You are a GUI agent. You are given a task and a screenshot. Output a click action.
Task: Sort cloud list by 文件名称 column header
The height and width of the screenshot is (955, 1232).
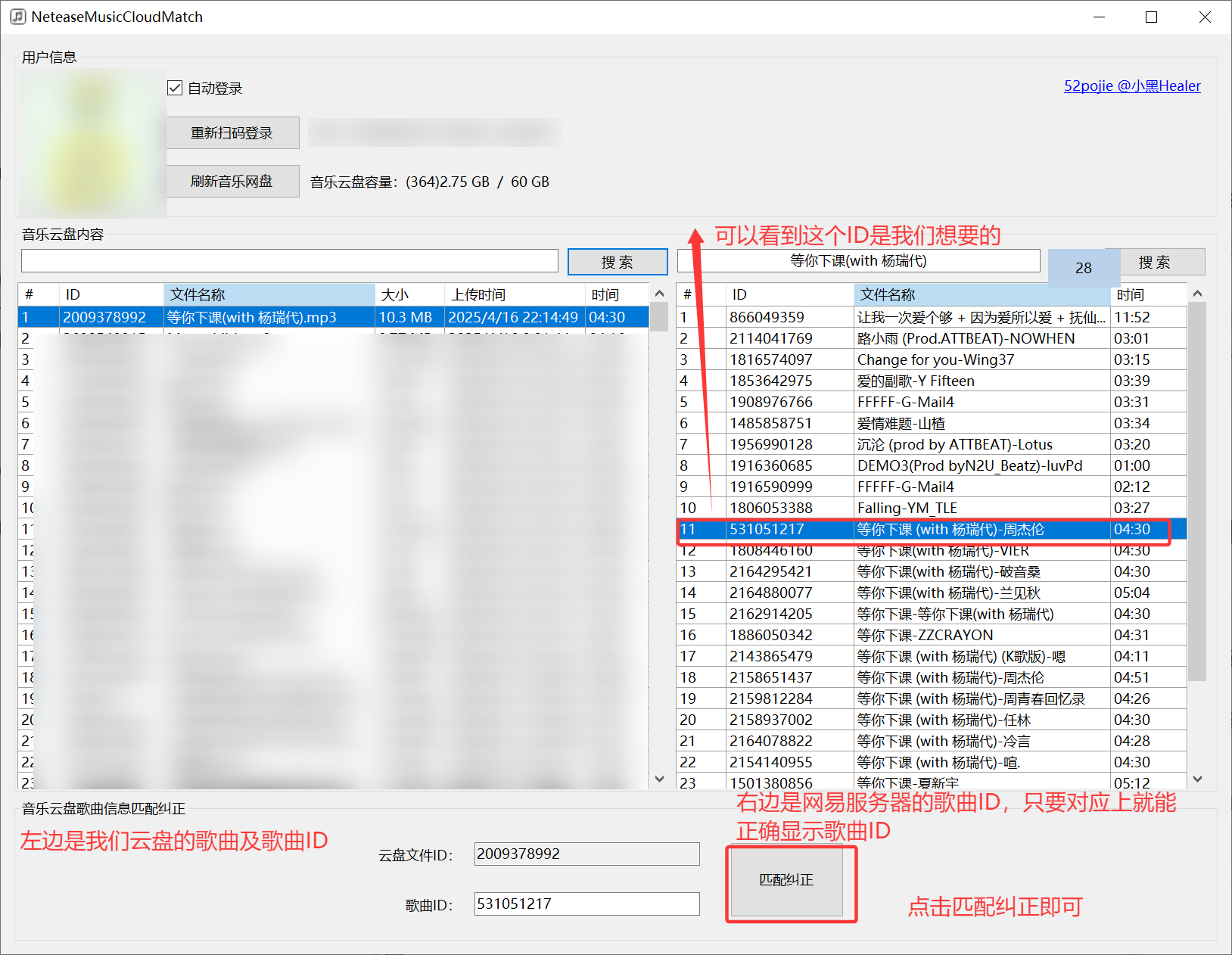tap(269, 294)
